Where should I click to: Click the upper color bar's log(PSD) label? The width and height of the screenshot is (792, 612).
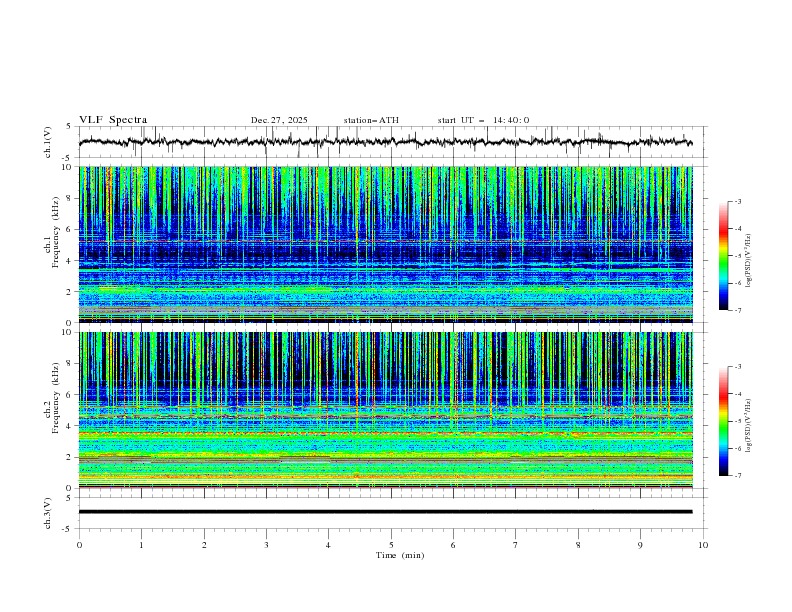tap(749, 261)
